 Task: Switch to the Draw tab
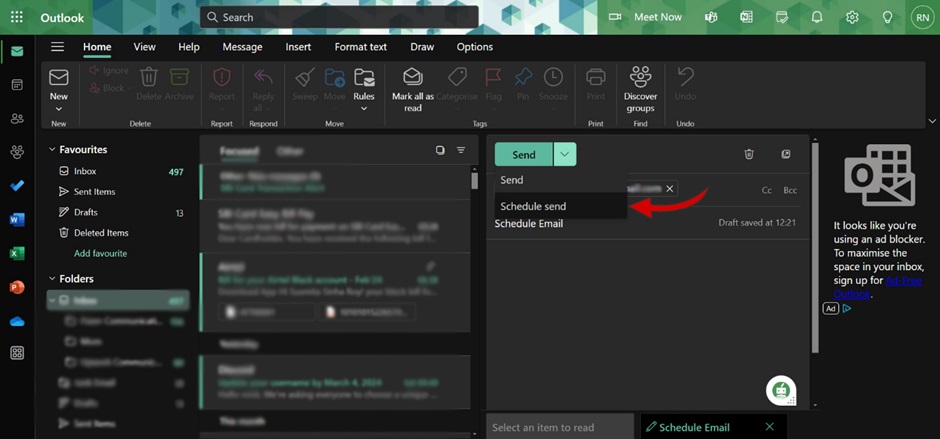click(x=422, y=47)
